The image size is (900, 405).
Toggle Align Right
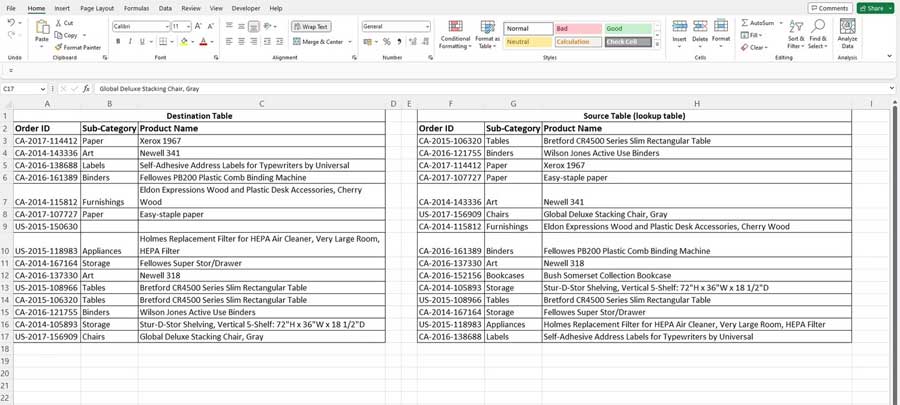point(254,42)
